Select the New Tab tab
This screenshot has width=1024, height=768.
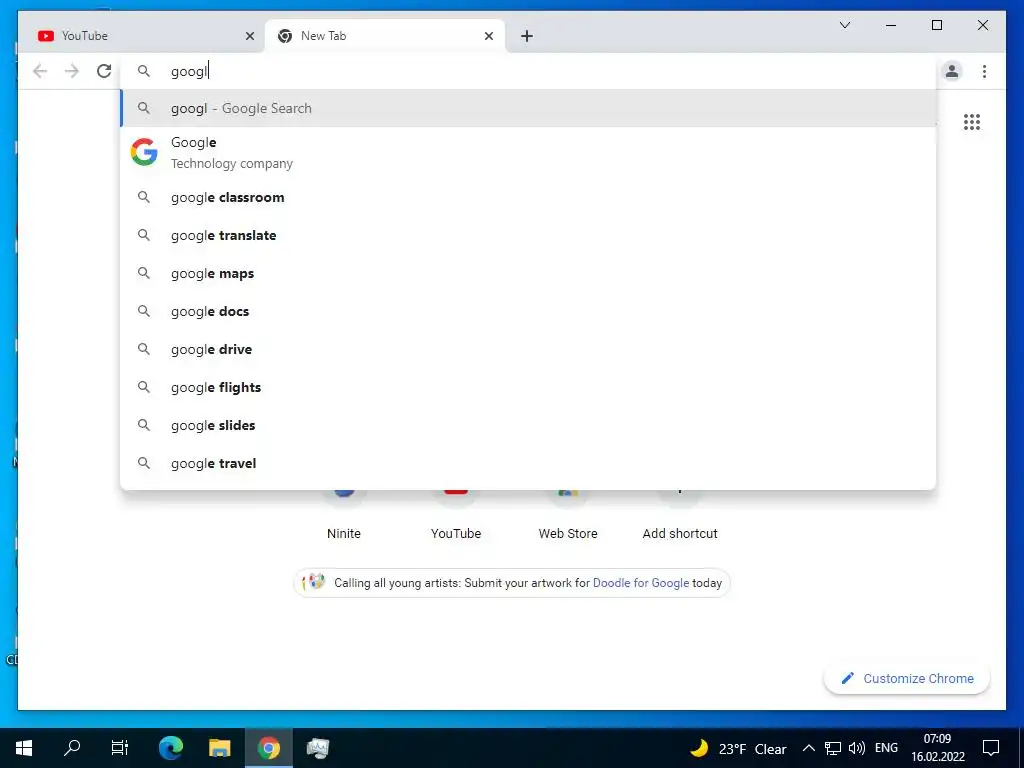click(x=385, y=36)
